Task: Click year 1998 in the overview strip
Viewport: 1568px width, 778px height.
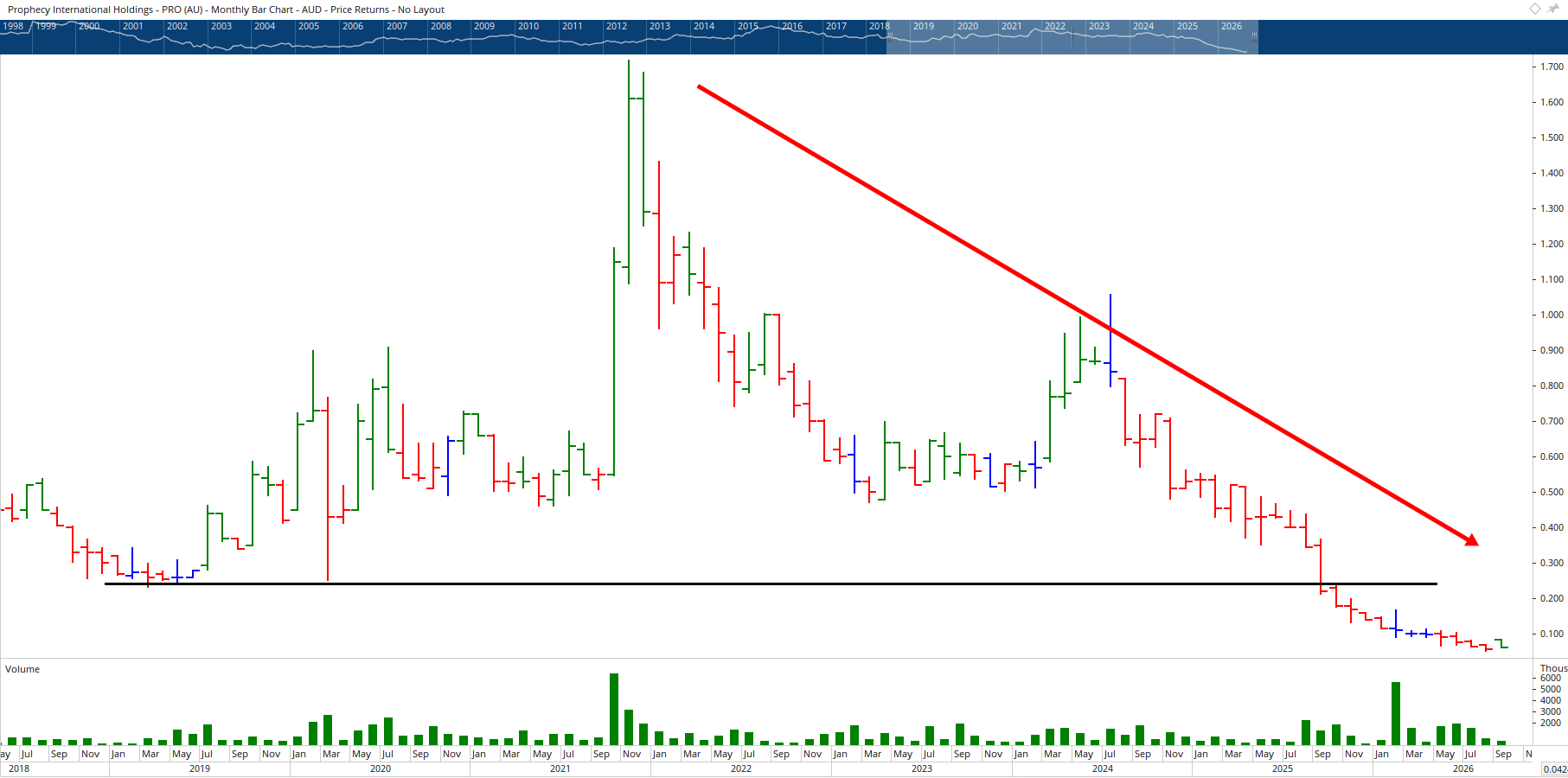Action: [13, 26]
